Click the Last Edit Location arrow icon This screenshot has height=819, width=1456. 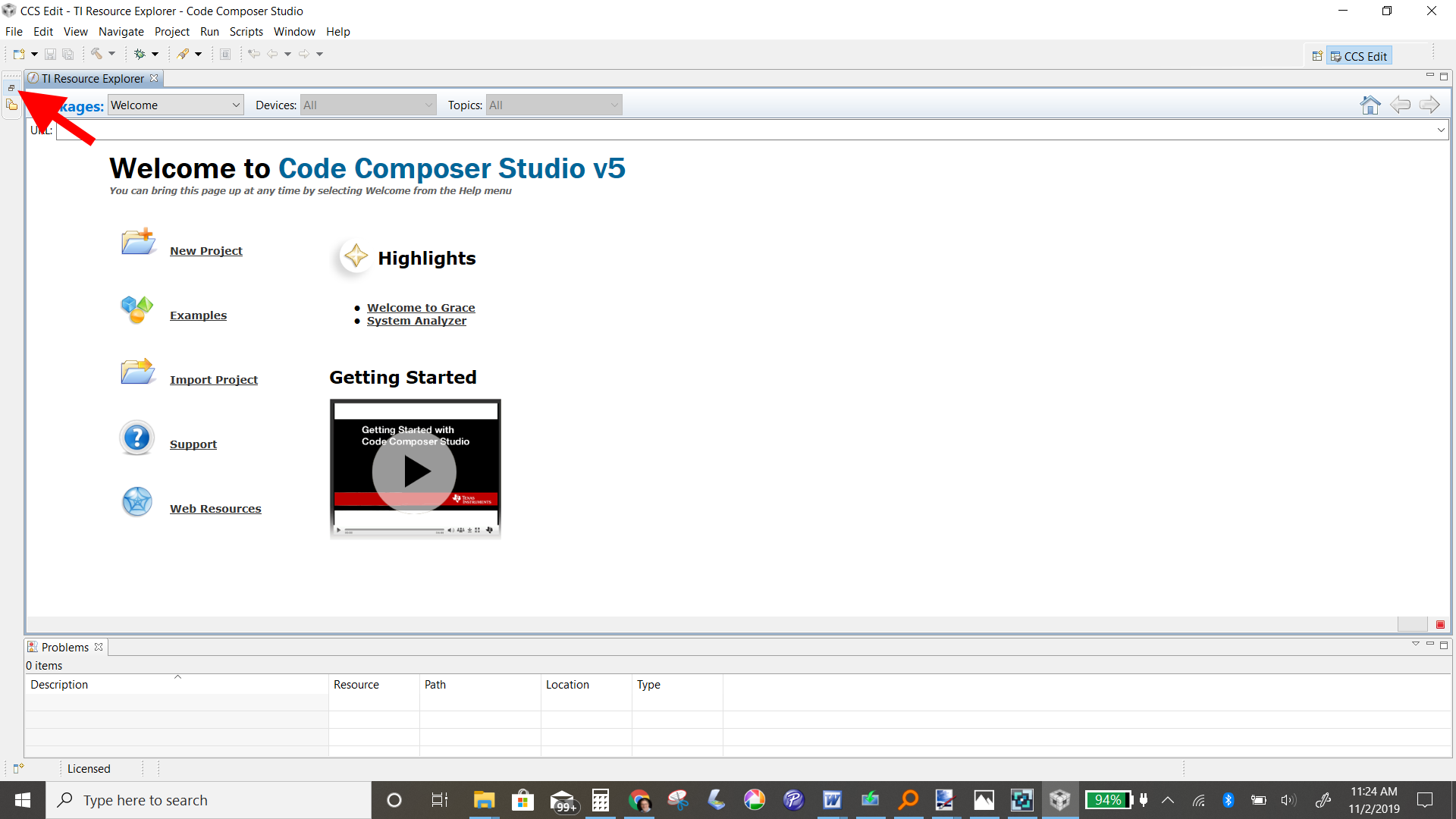[x=254, y=54]
